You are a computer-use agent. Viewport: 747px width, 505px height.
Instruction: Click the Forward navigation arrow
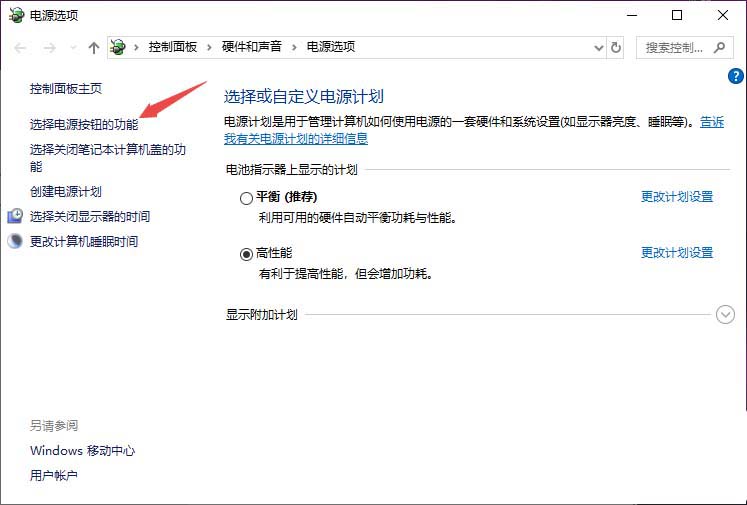[50, 48]
